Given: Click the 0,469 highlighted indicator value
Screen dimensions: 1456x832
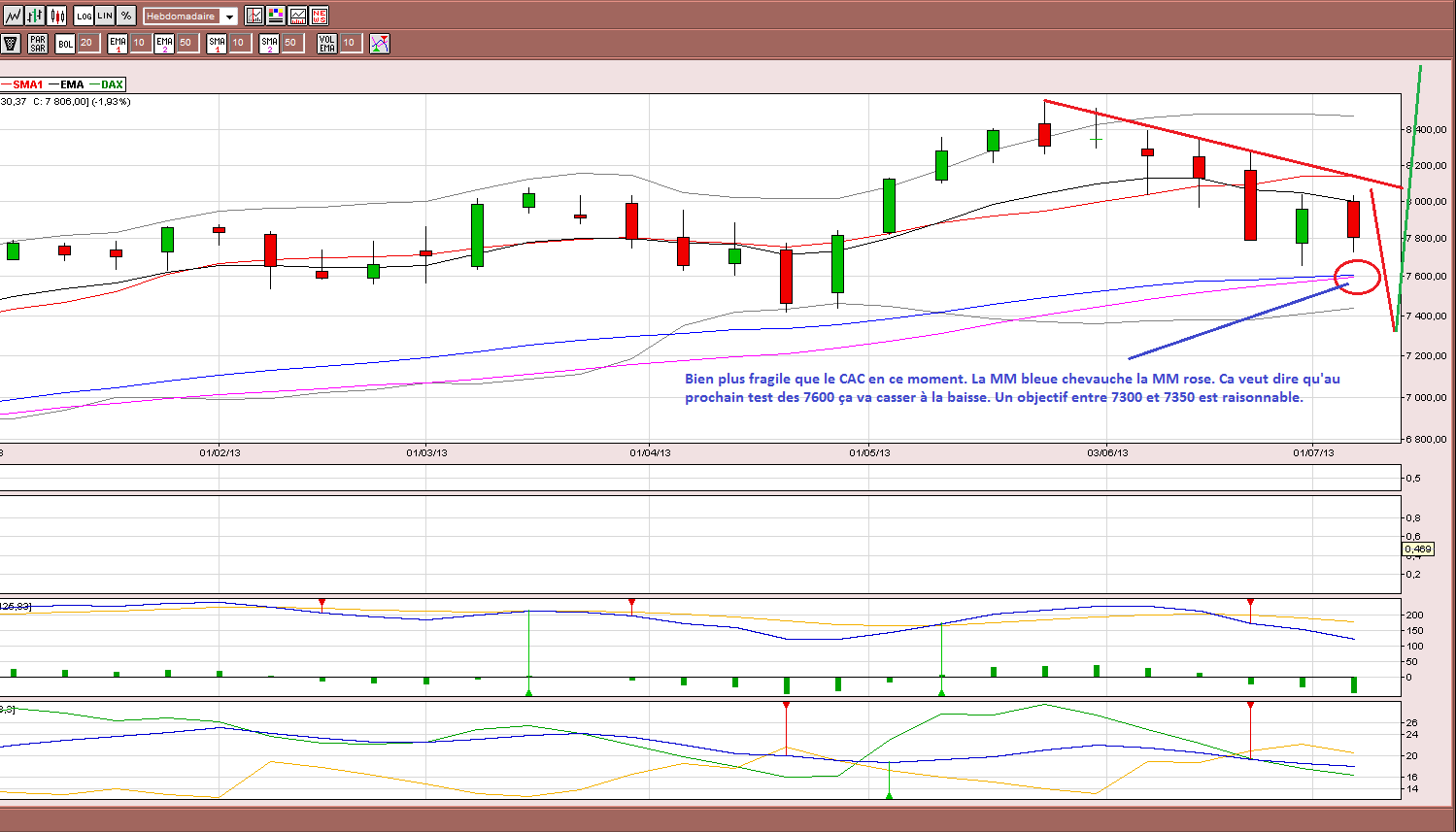Looking at the screenshot, I should point(1419,549).
